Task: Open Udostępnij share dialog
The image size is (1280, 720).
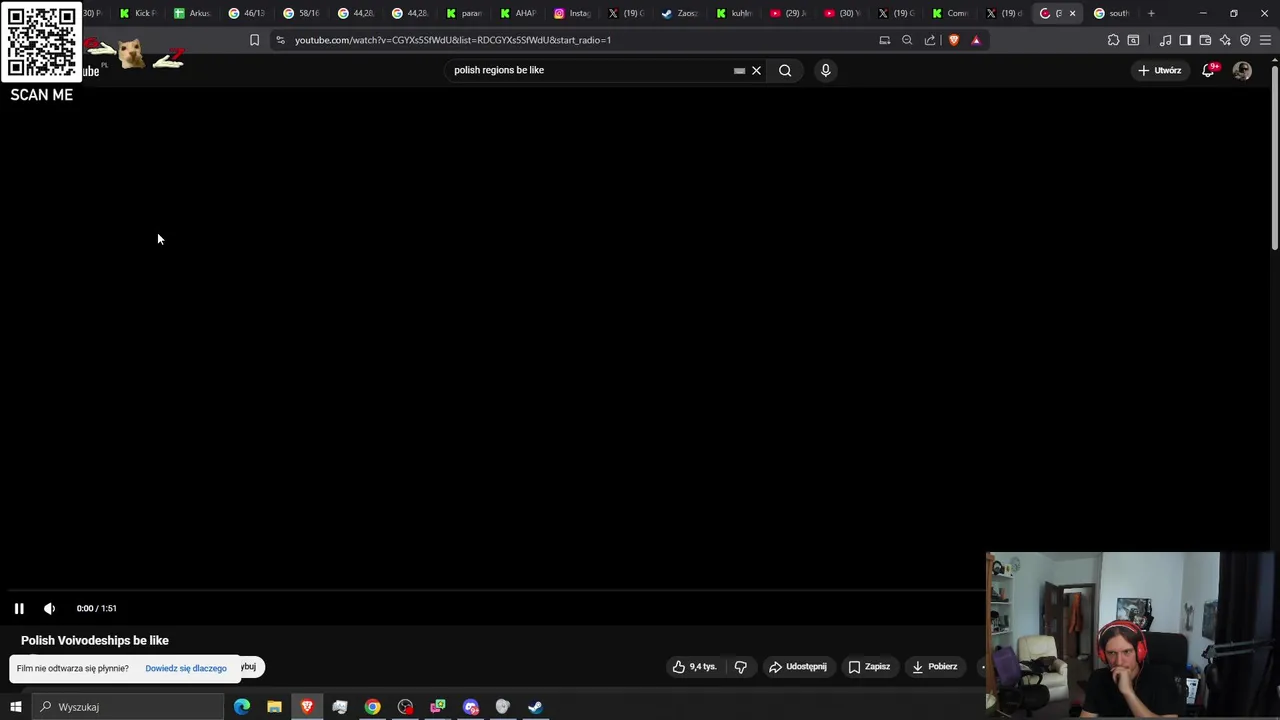Action: click(x=797, y=667)
